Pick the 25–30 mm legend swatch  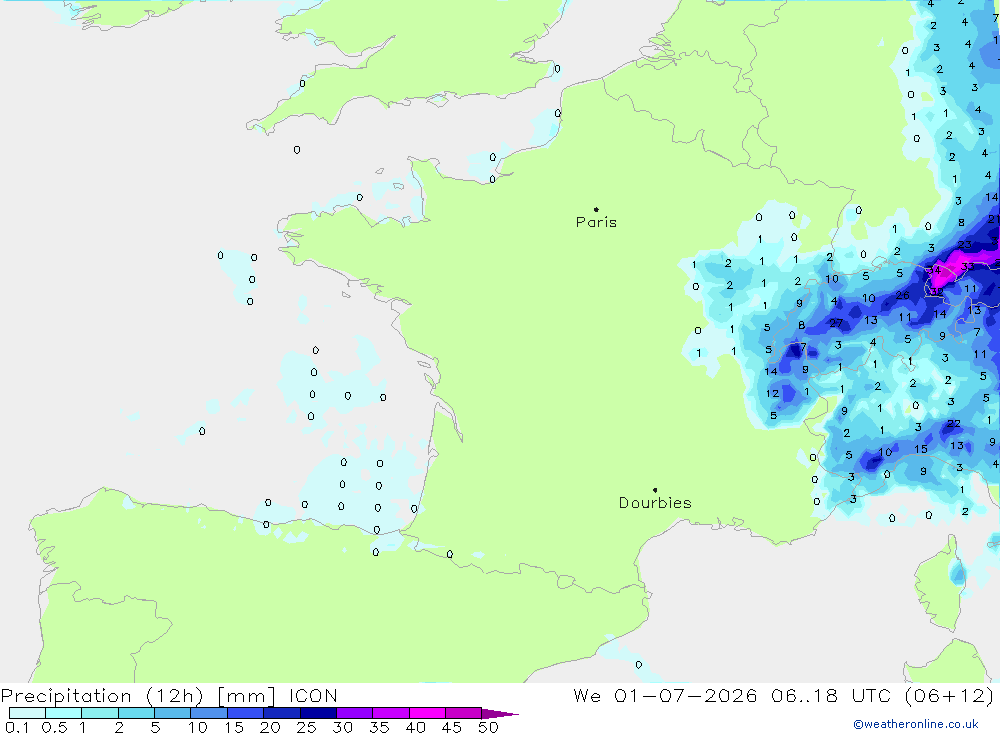click(x=318, y=713)
